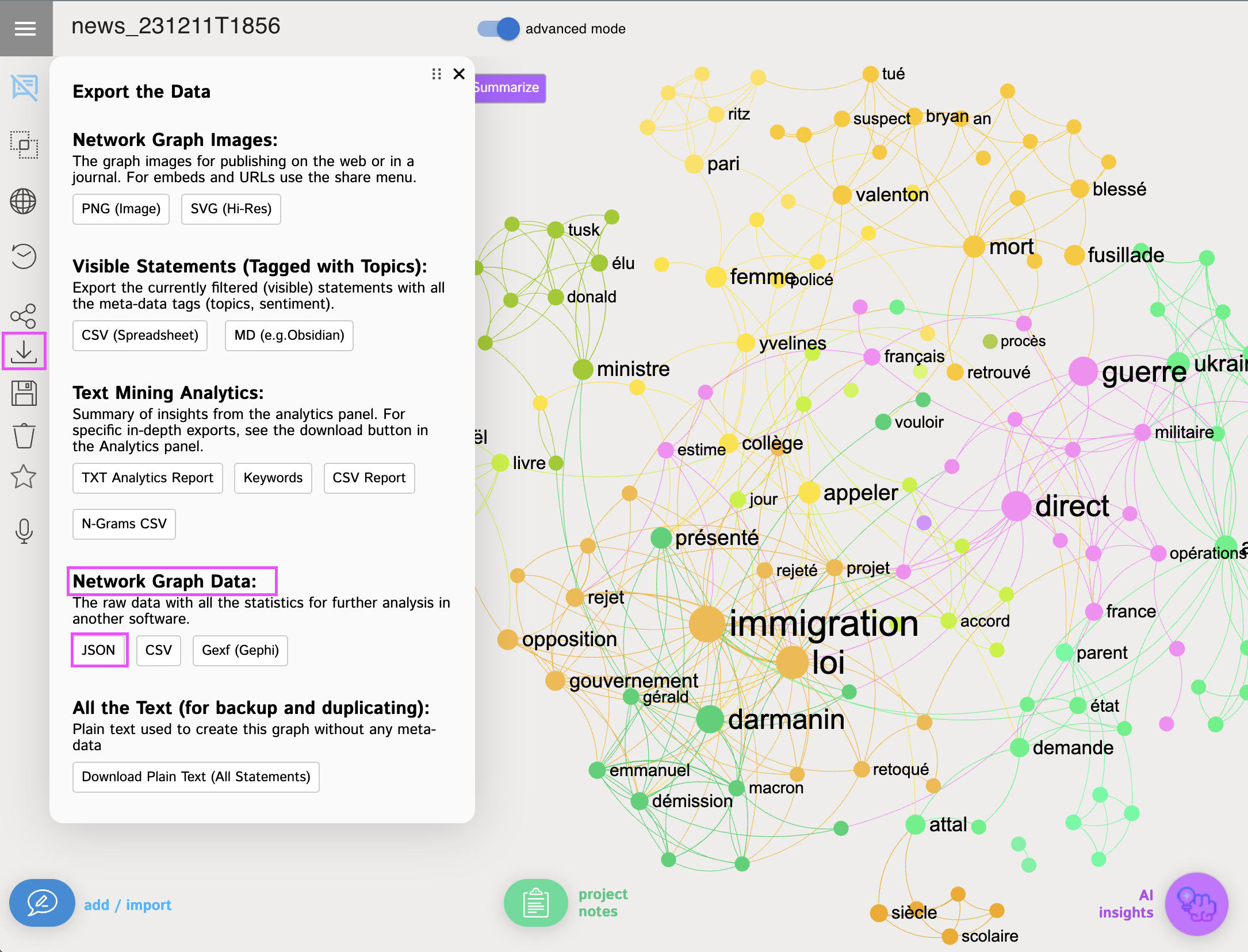This screenshot has width=1248, height=952.
Task: Click the hide statements chat icon
Action: pyautogui.click(x=25, y=88)
